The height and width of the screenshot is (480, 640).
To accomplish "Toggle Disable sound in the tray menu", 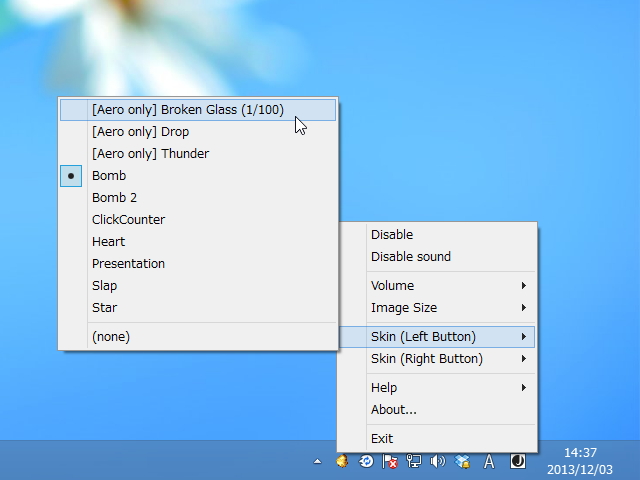I will coord(437,257).
